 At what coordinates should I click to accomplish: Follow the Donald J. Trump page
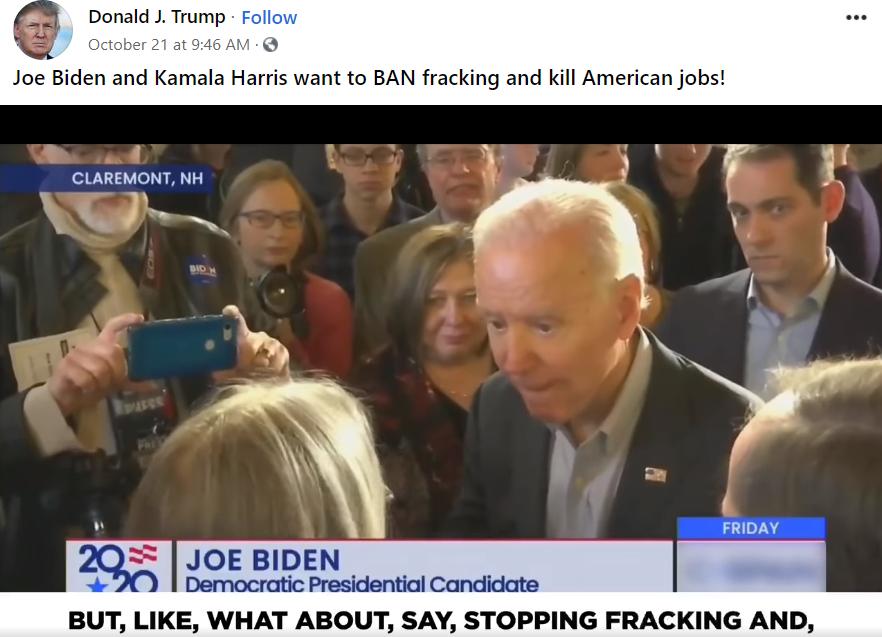[x=269, y=17]
